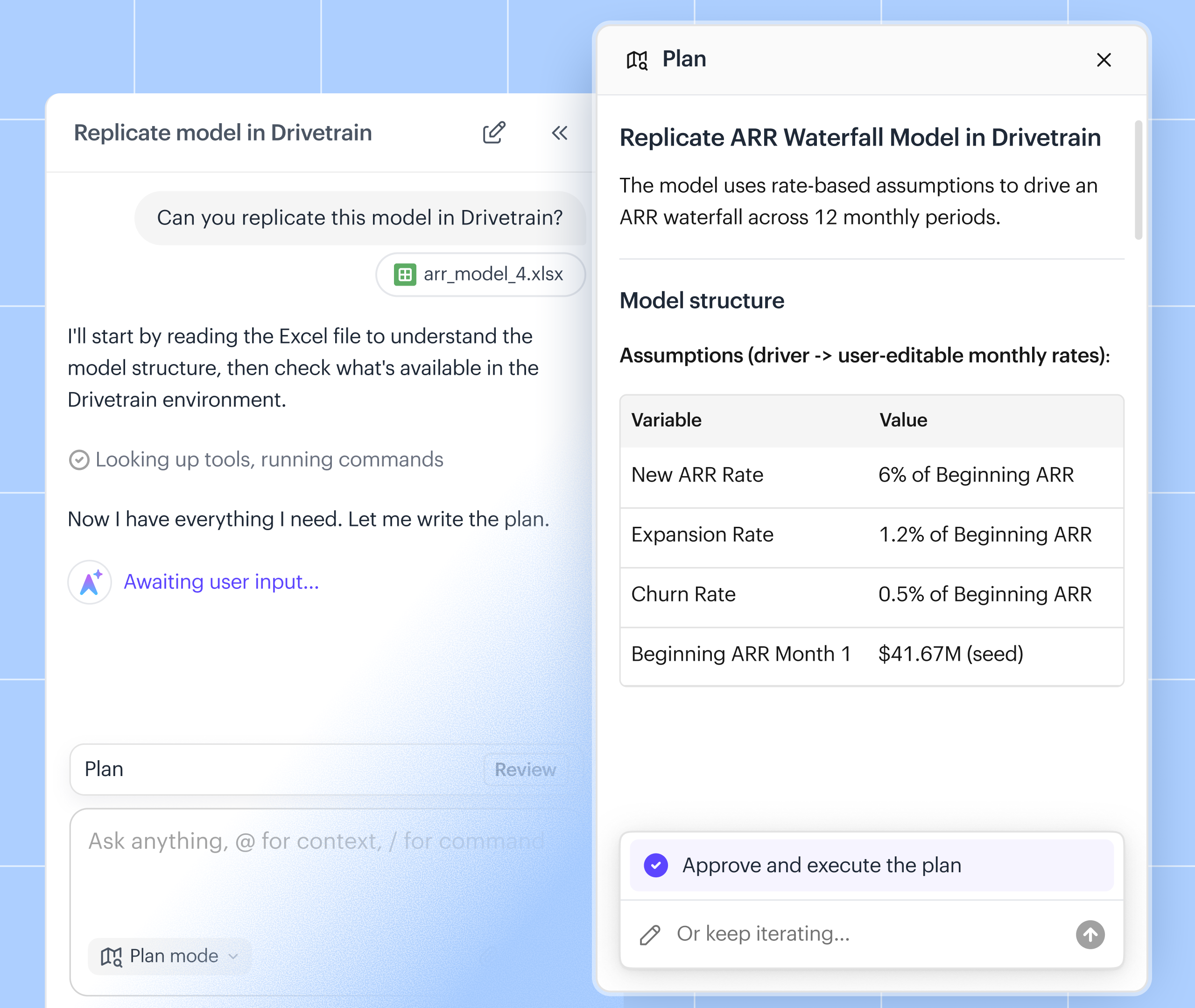The width and height of the screenshot is (1195, 1008).
Task: Open the arr_model_4.xlsx attachment
Action: coord(480,274)
